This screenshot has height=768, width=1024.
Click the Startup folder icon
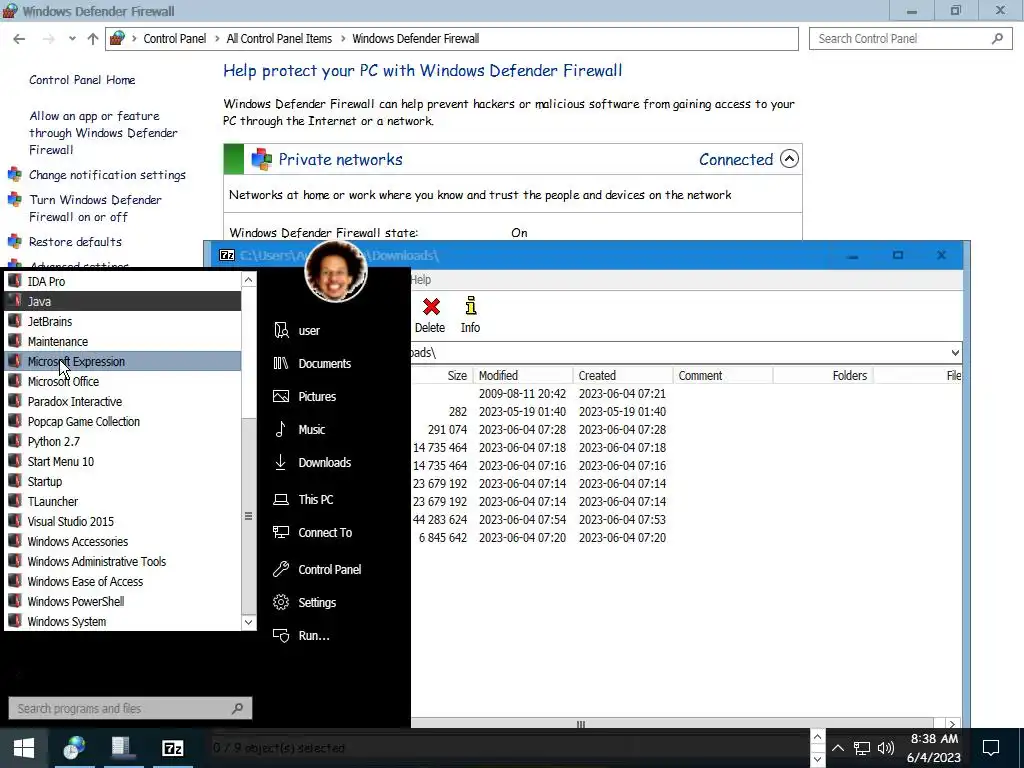click(15, 481)
